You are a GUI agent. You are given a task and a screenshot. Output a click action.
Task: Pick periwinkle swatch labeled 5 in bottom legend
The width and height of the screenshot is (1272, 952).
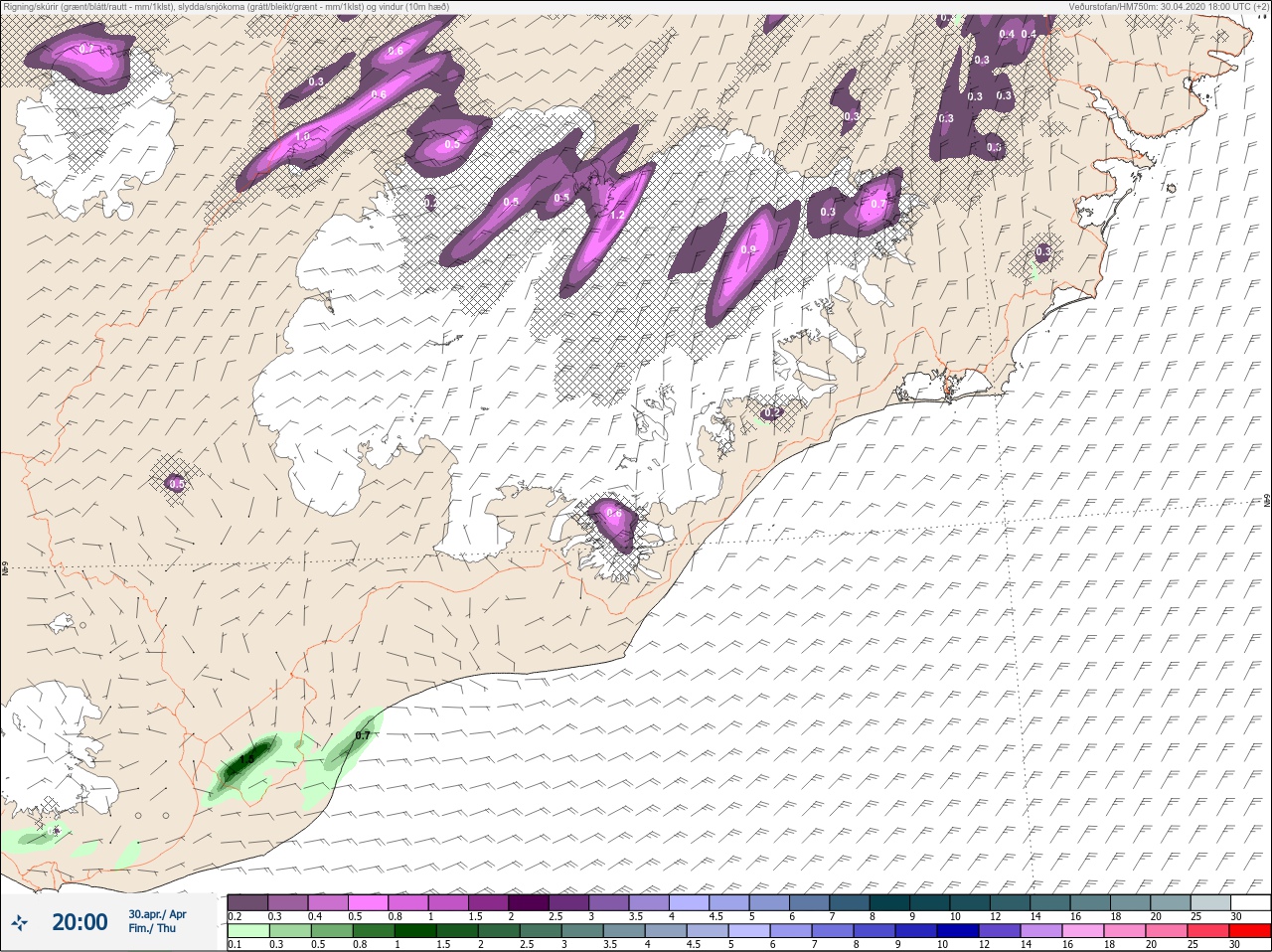749,931
